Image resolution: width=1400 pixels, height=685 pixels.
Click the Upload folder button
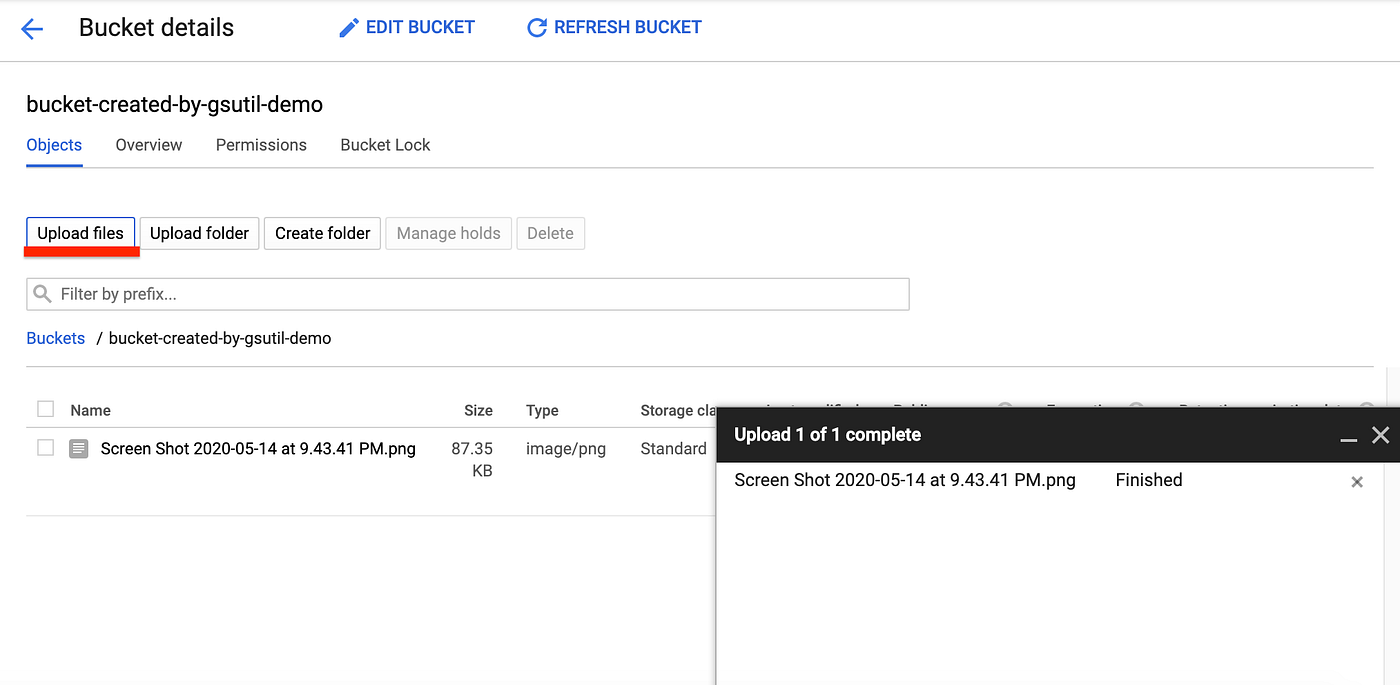[x=199, y=233]
